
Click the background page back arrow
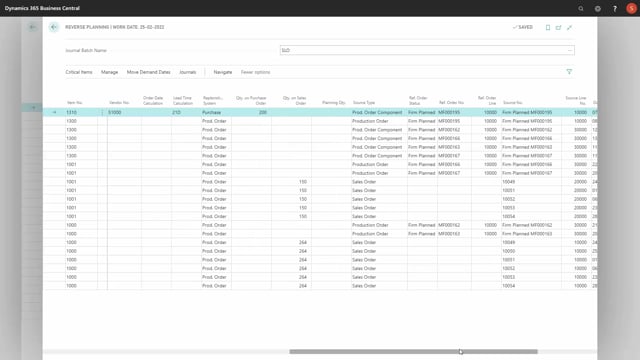(x=32, y=27)
